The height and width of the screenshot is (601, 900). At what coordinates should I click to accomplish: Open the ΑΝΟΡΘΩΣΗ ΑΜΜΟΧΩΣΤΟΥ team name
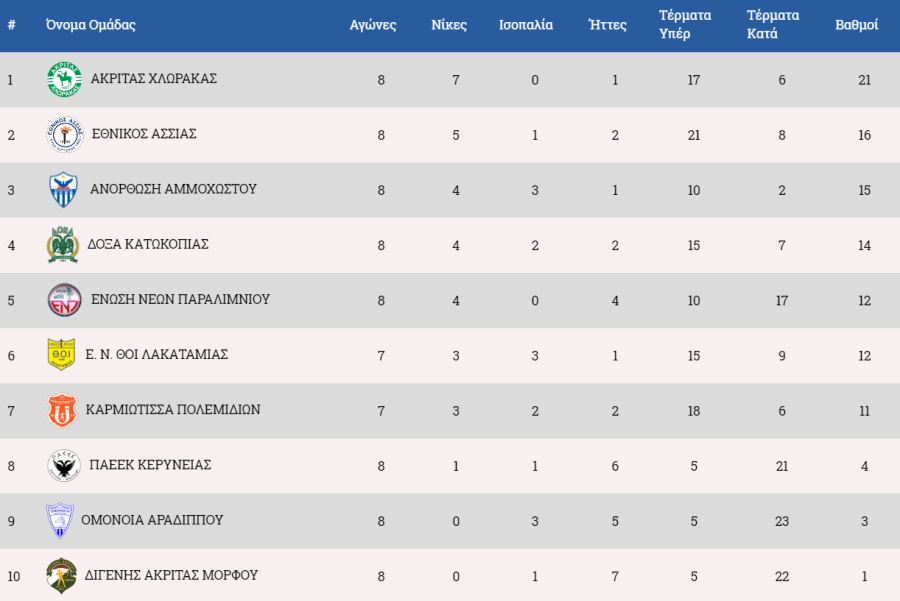pyautogui.click(x=173, y=189)
